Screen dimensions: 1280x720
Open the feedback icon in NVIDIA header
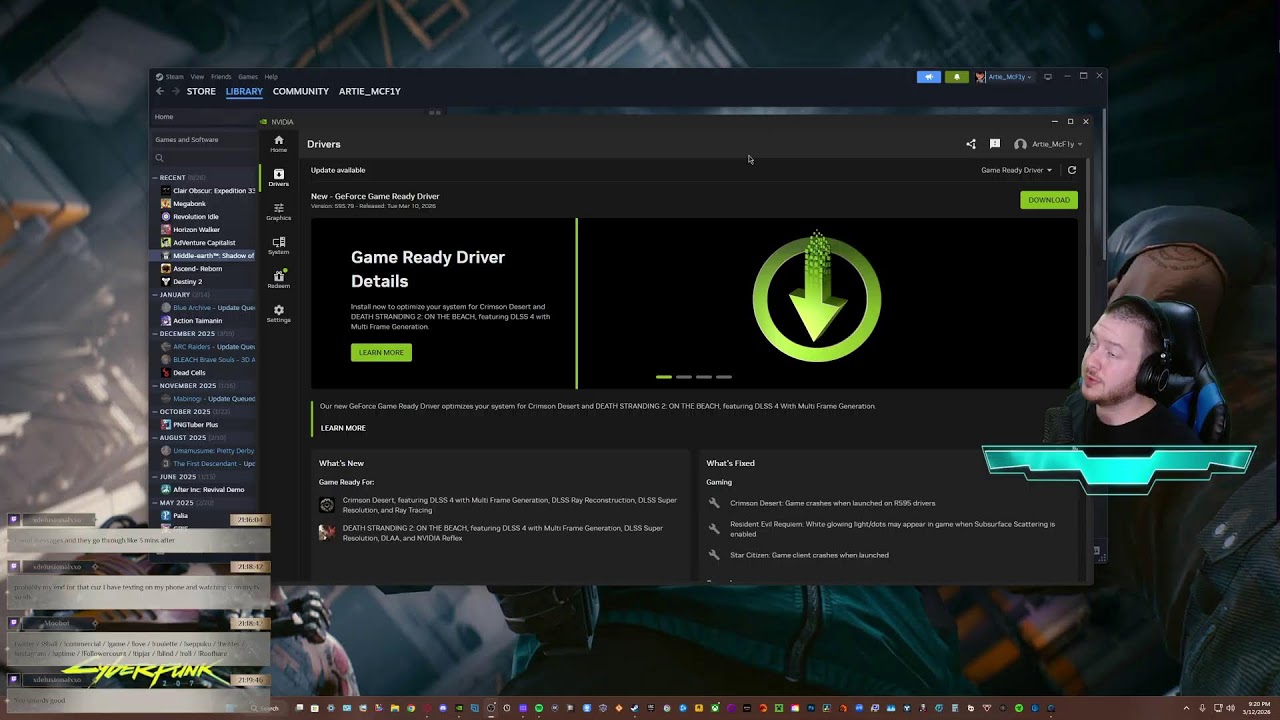[994, 144]
